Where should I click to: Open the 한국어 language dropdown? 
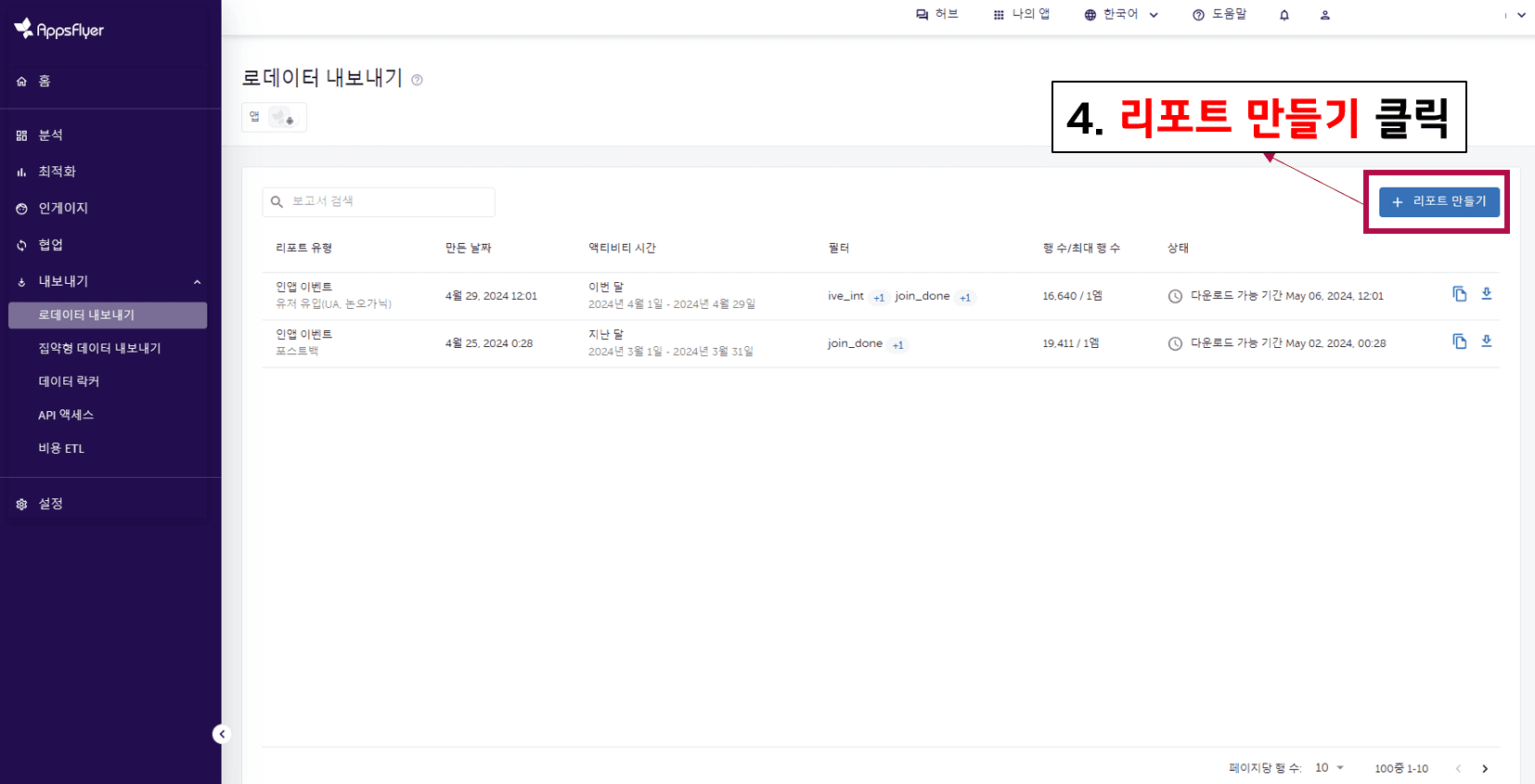[1121, 15]
